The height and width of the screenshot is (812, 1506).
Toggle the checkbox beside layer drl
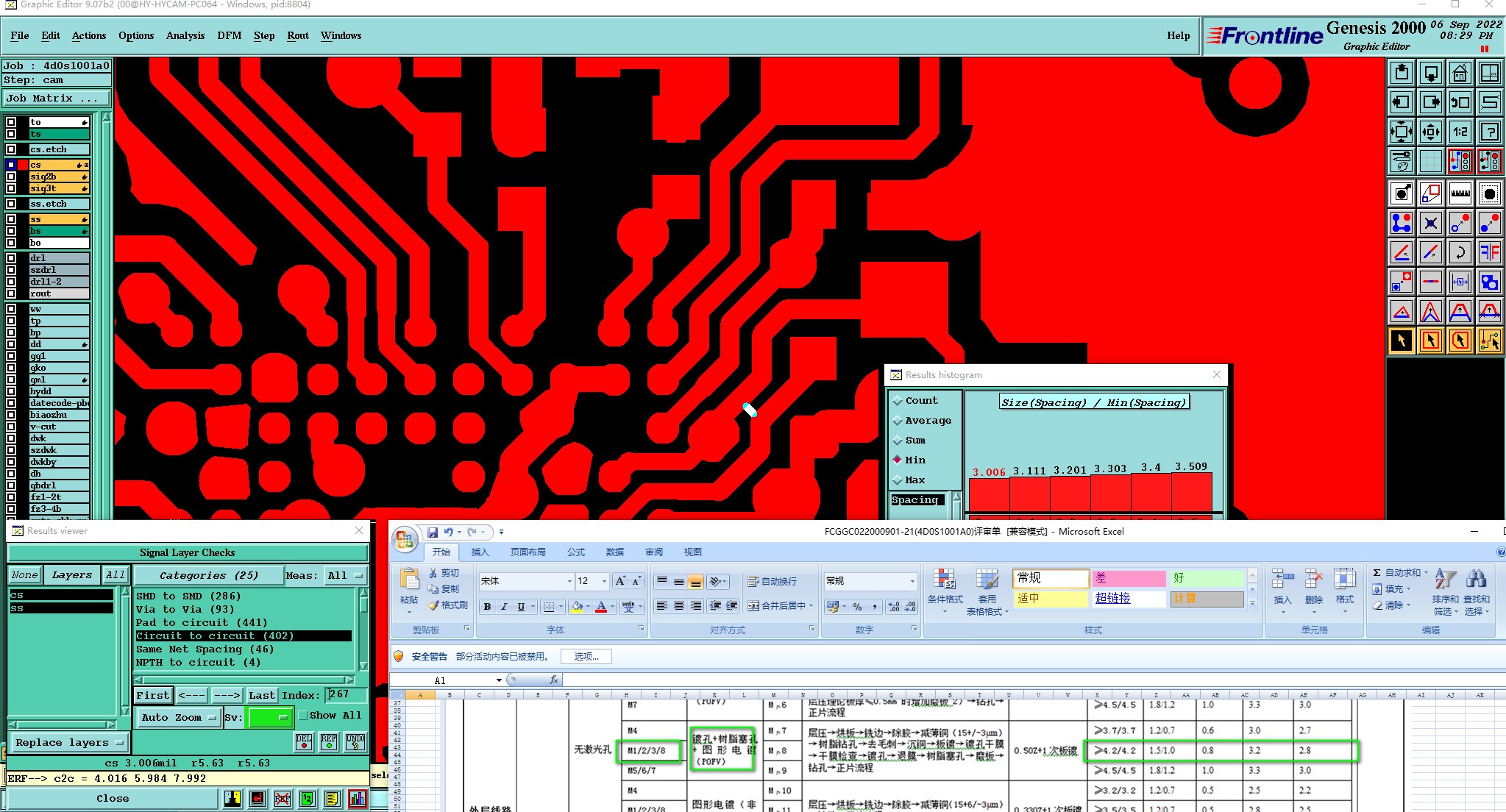pos(11,258)
